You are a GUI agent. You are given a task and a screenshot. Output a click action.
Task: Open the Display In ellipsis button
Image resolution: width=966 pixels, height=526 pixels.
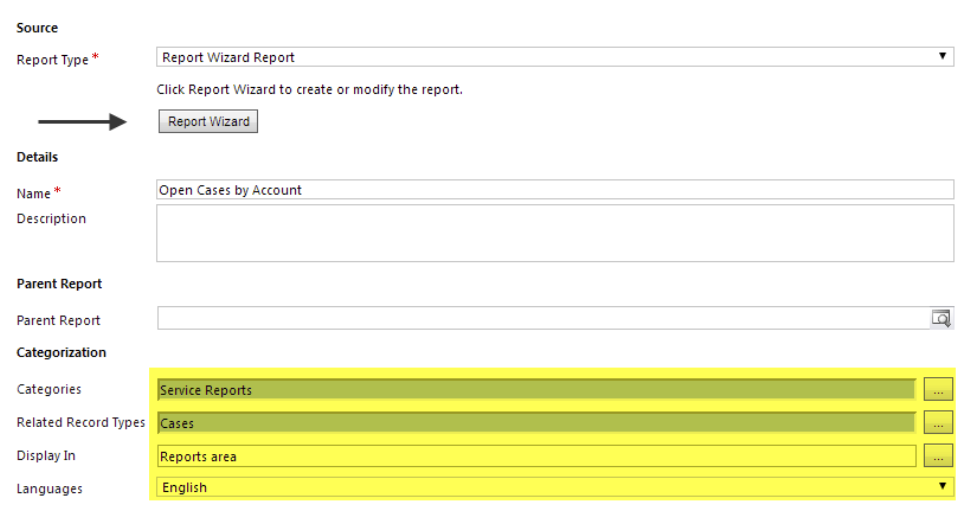(x=938, y=456)
